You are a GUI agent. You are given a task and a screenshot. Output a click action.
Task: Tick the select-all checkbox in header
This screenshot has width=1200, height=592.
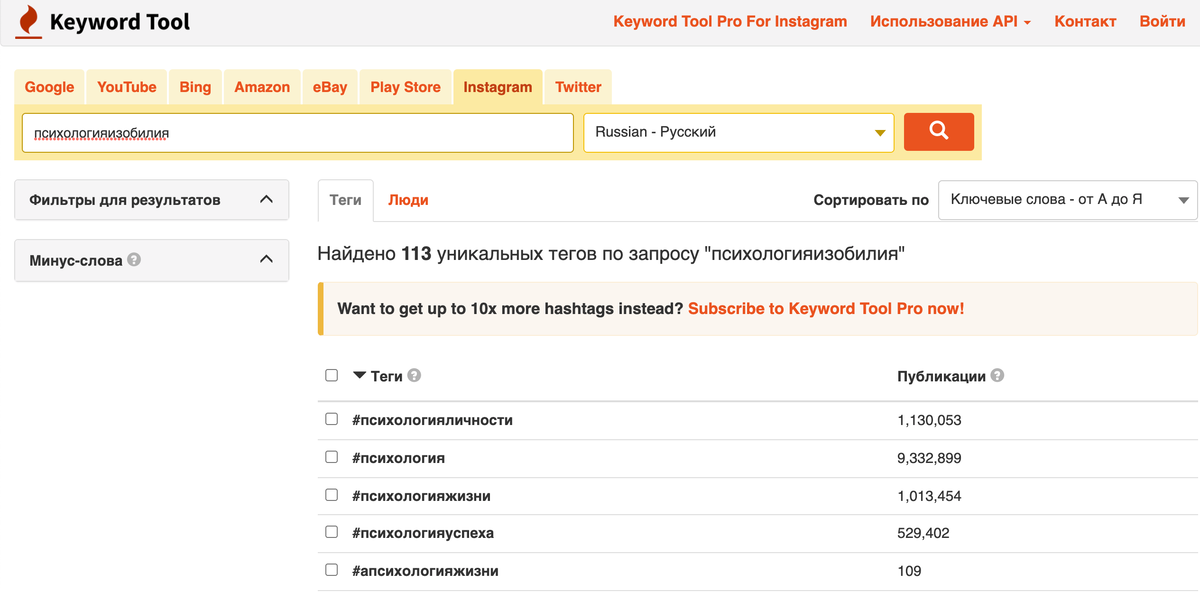click(331, 376)
